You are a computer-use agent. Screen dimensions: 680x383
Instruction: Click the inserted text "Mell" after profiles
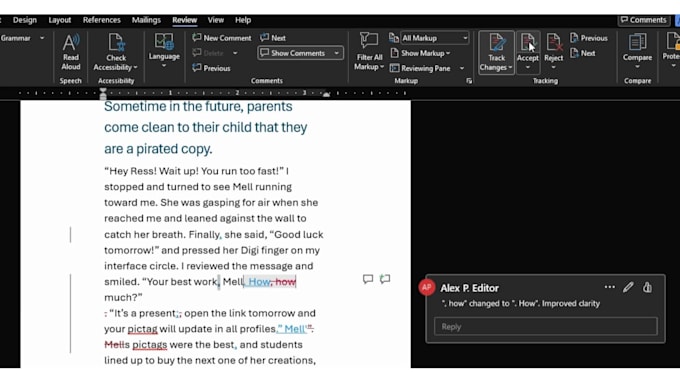295,329
